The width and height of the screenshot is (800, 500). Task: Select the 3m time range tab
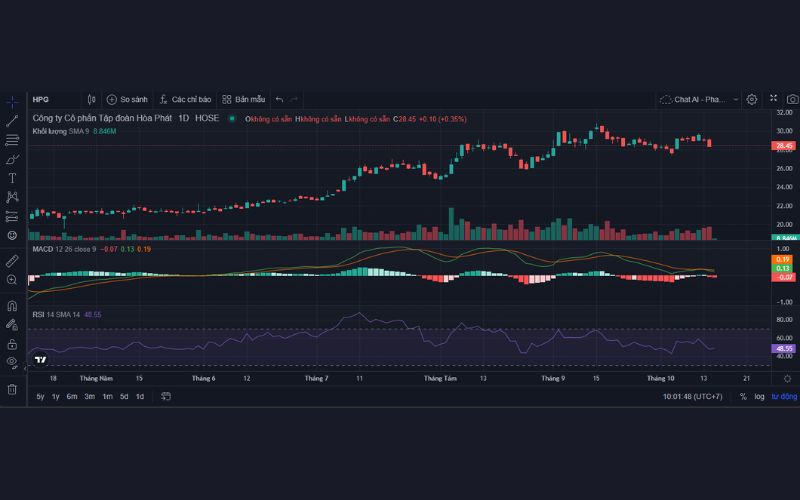(x=89, y=397)
